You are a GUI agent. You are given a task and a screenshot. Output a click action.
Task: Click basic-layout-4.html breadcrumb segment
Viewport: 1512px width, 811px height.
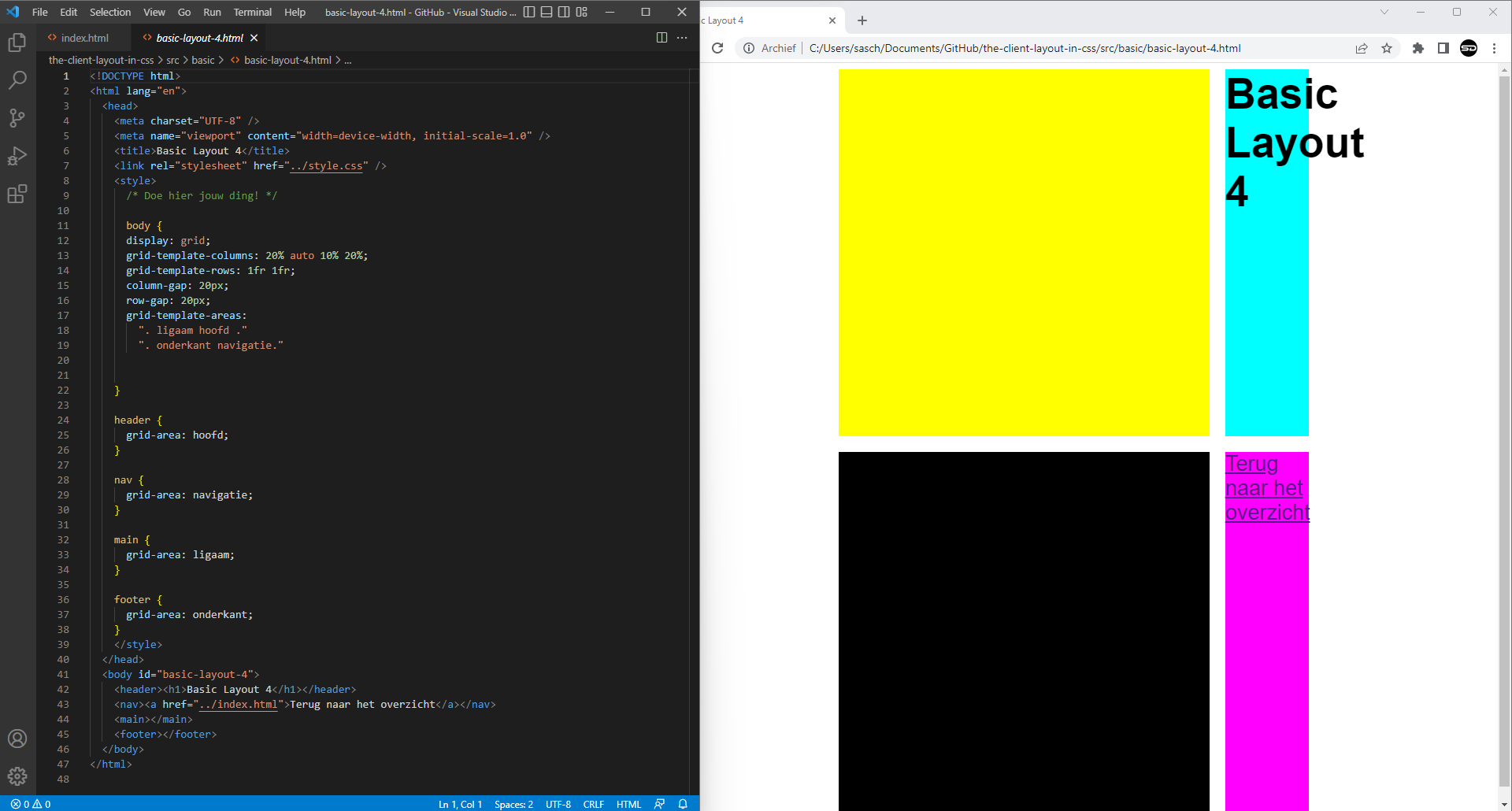coord(287,60)
